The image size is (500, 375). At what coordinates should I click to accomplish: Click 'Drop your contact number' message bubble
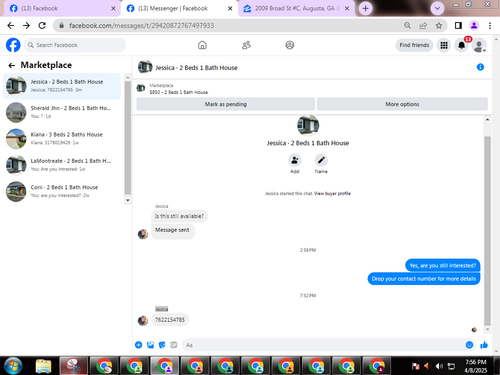pyautogui.click(x=424, y=279)
